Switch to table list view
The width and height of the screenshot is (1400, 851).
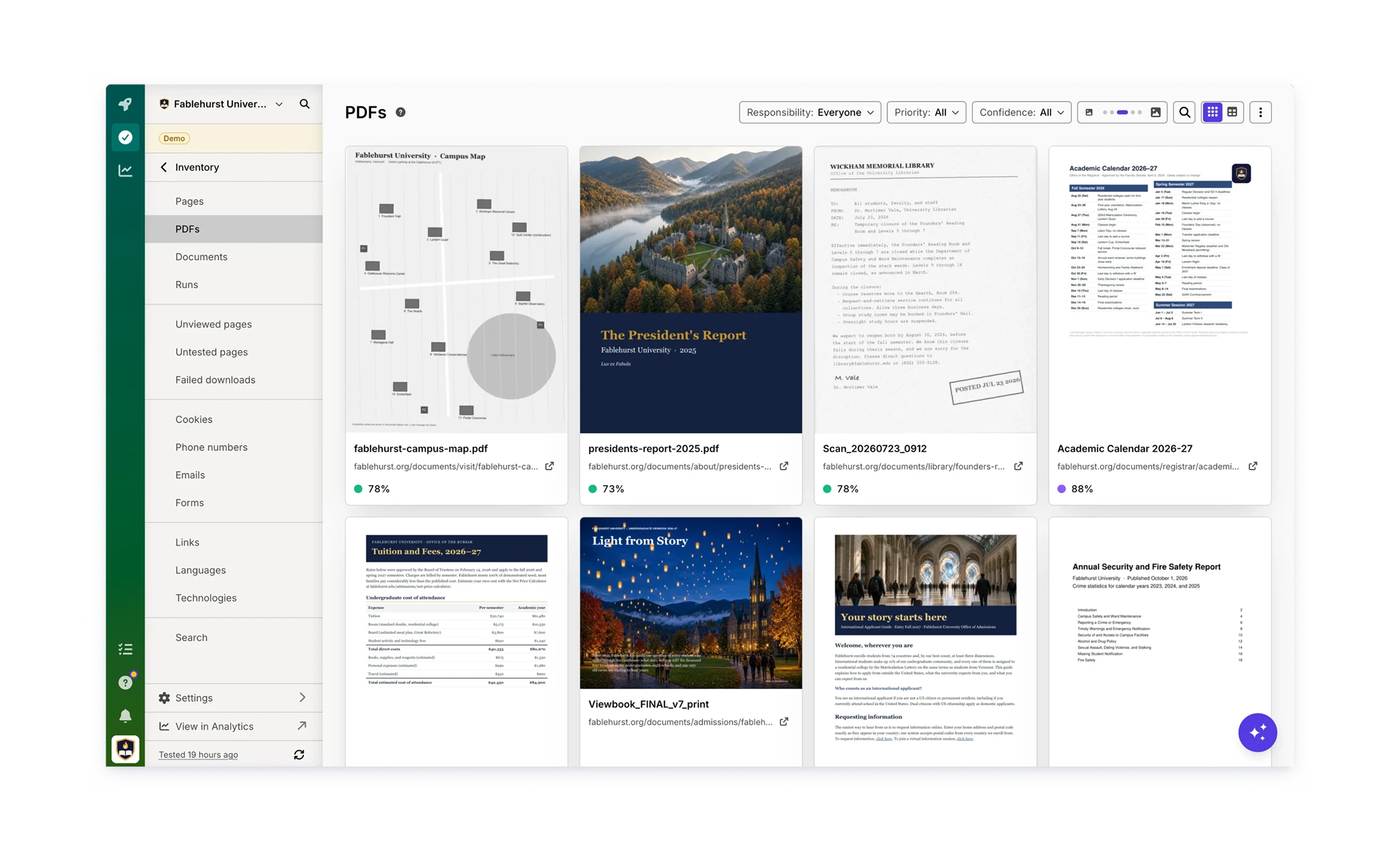[x=1232, y=113]
